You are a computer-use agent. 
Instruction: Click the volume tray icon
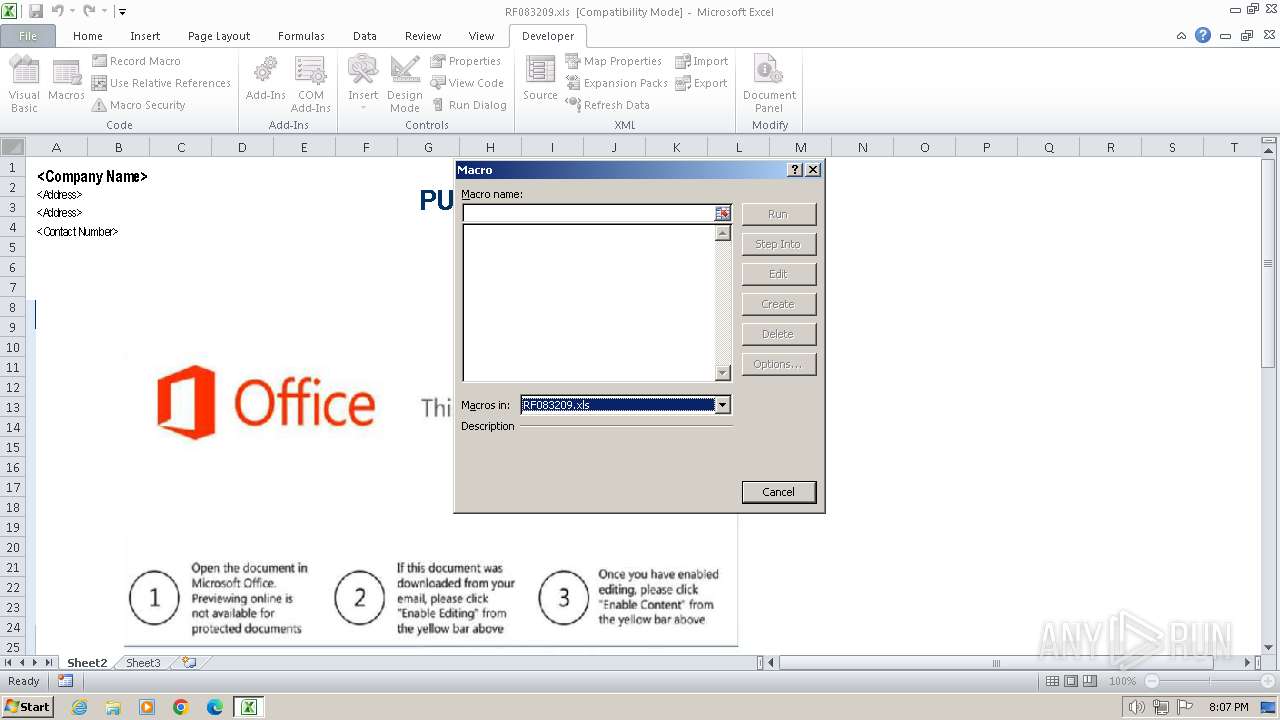pos(1136,707)
